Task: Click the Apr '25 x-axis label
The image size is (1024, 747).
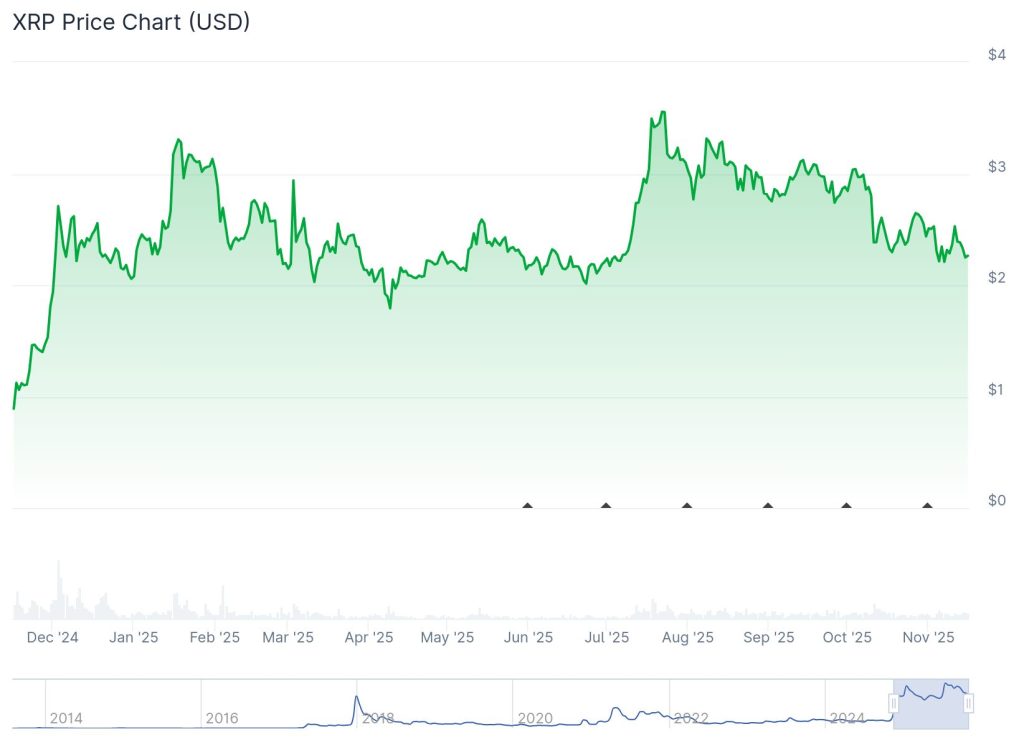Action: pos(369,637)
